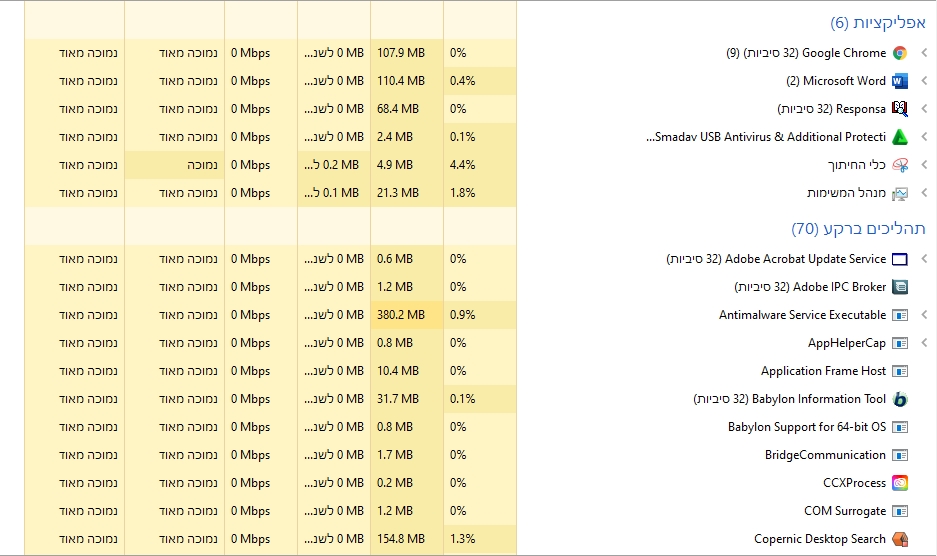Click the 110.4 MB memory value
This screenshot has height=556, width=937.
401,81
